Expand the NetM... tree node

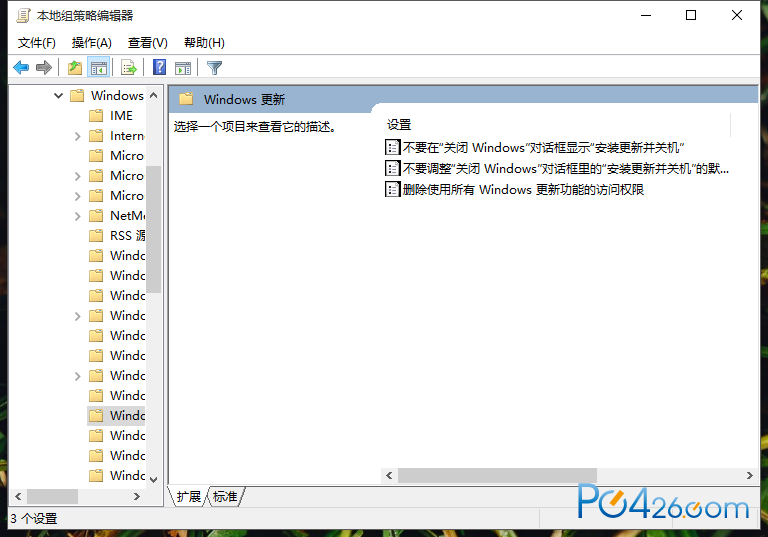(77, 216)
